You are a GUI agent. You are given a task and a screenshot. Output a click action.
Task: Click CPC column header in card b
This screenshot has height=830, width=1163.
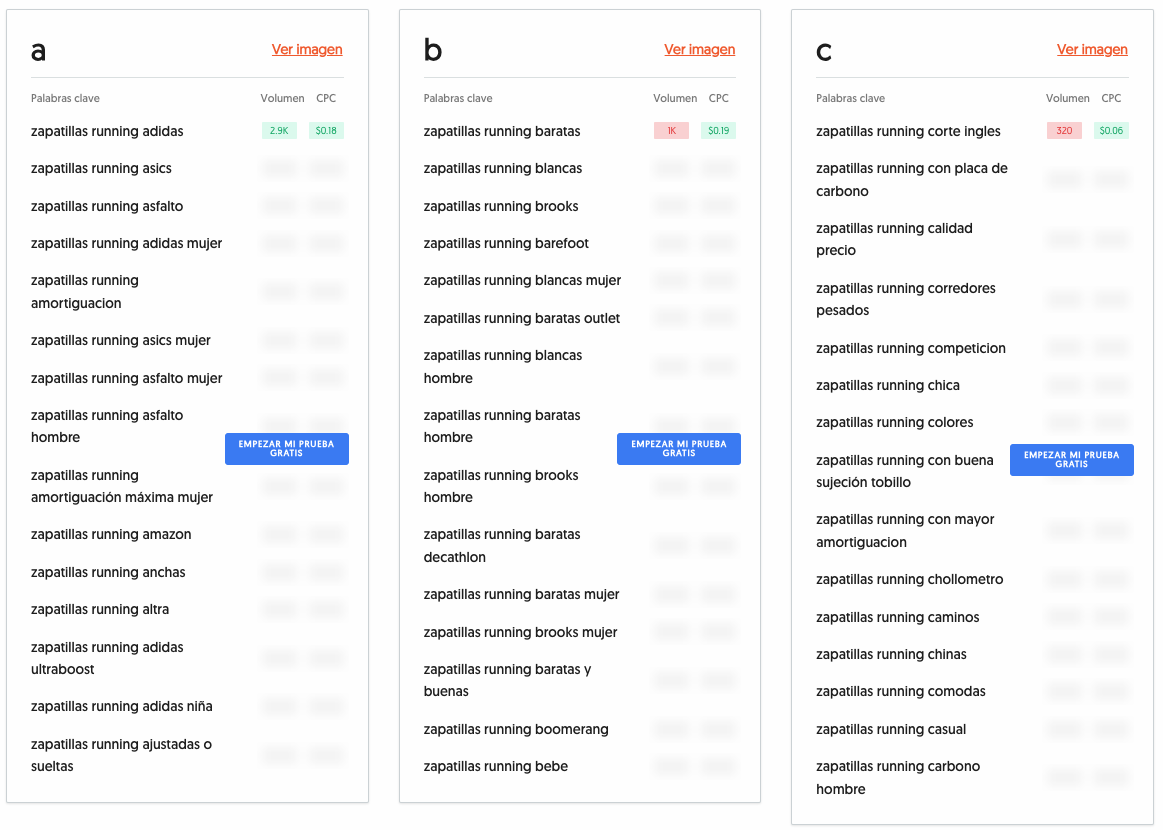coord(718,98)
